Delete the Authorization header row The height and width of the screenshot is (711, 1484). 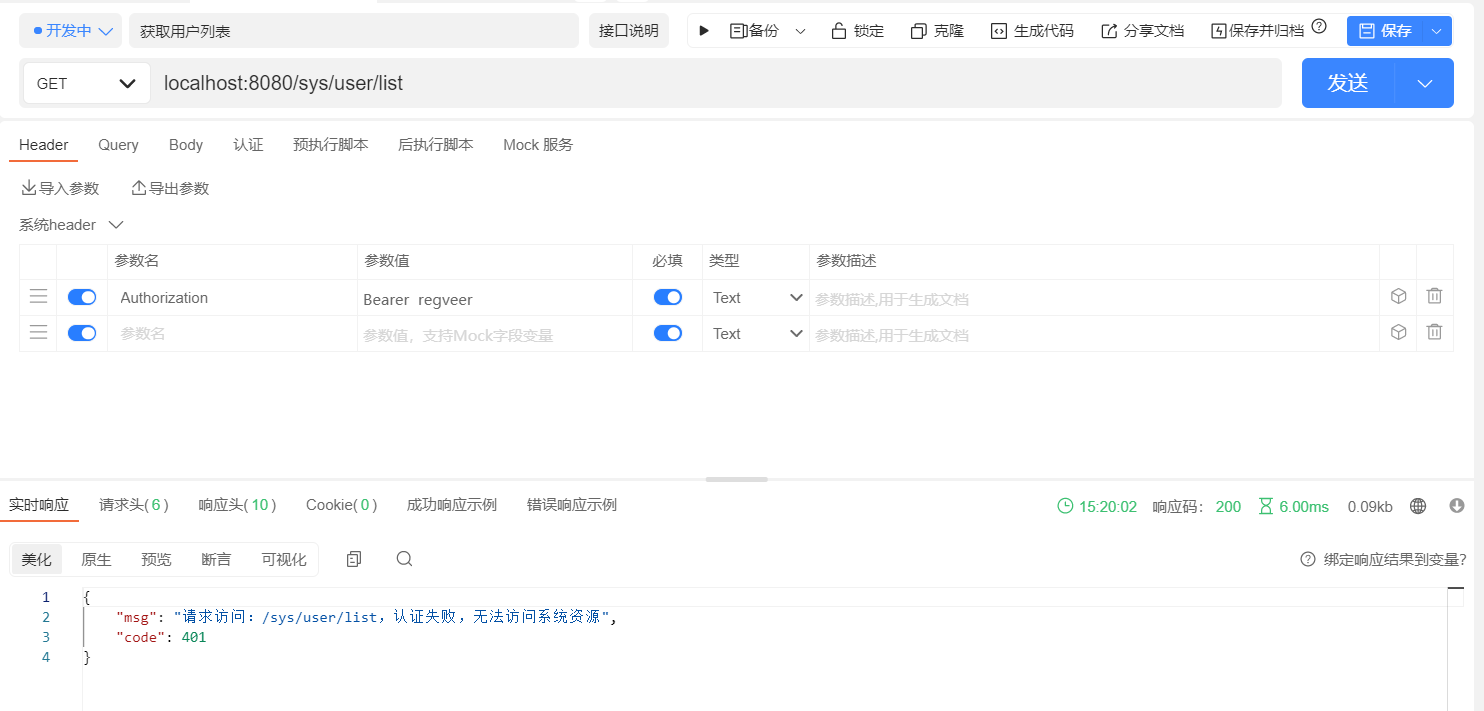(1434, 297)
